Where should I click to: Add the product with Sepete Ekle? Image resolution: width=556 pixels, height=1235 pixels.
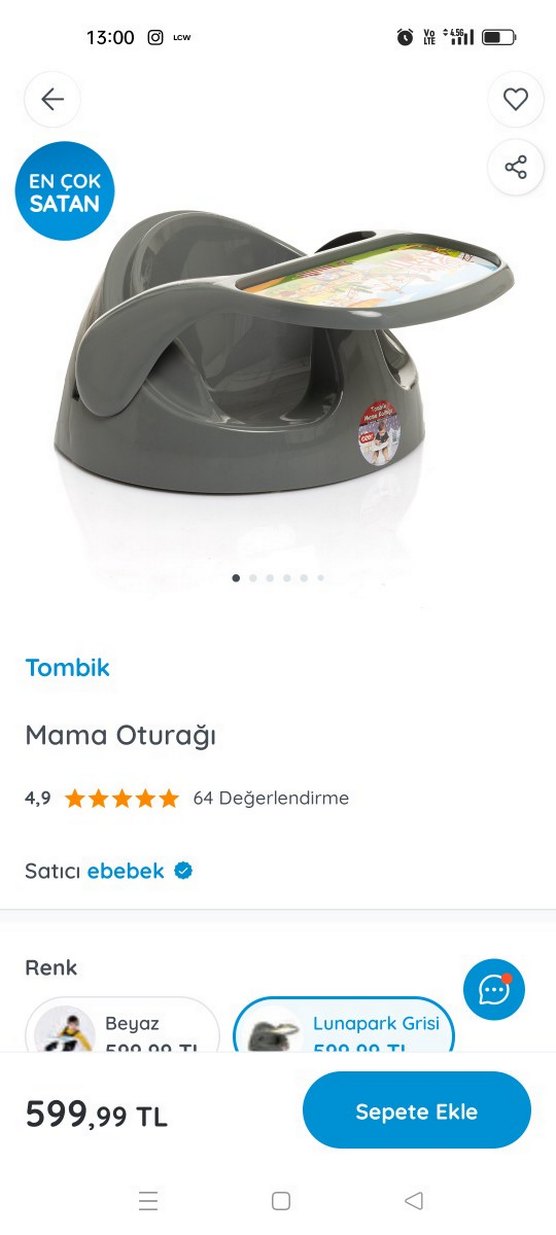pyautogui.click(x=417, y=1111)
